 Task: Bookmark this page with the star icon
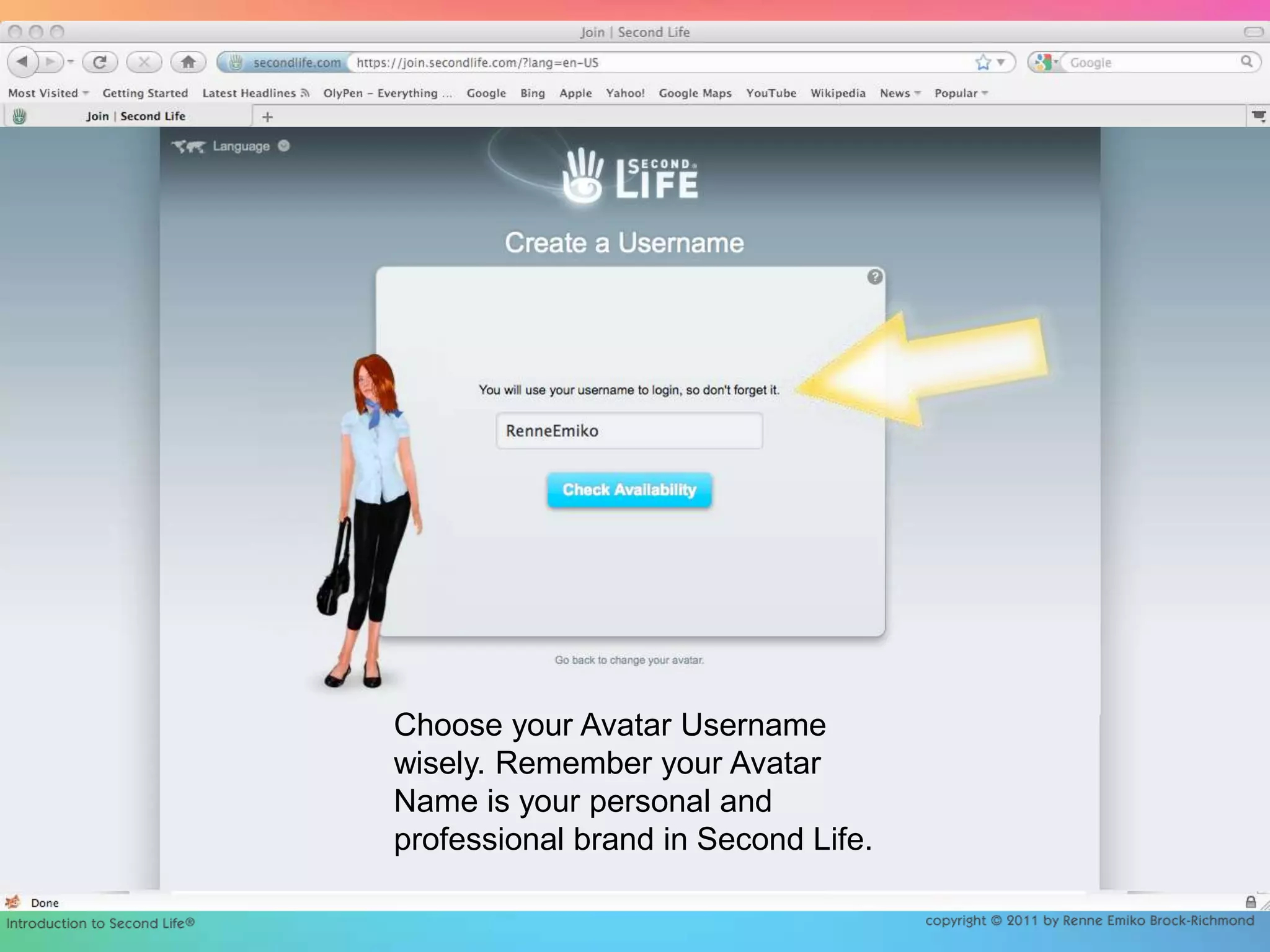[983, 63]
